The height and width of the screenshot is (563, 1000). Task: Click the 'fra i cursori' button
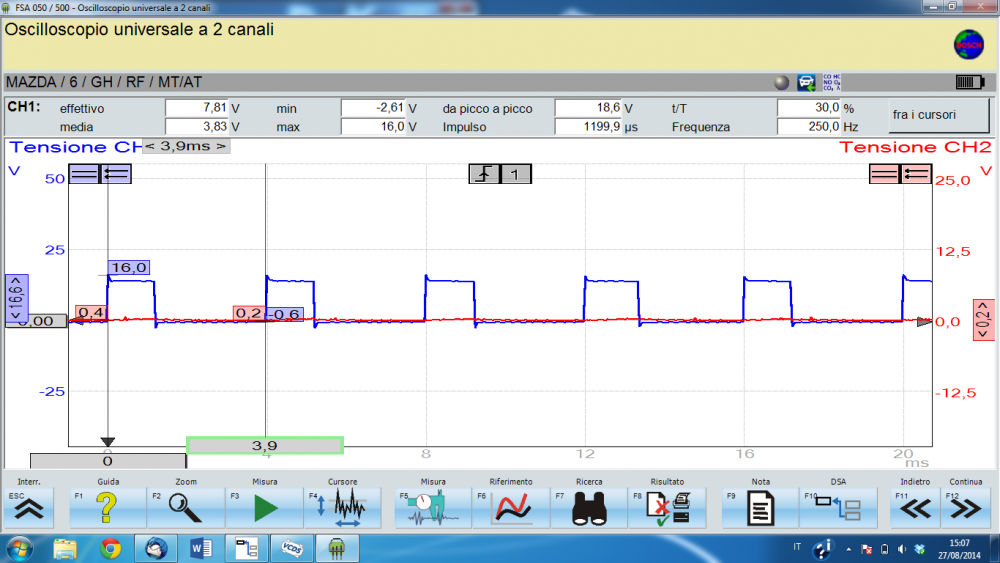tap(939, 115)
